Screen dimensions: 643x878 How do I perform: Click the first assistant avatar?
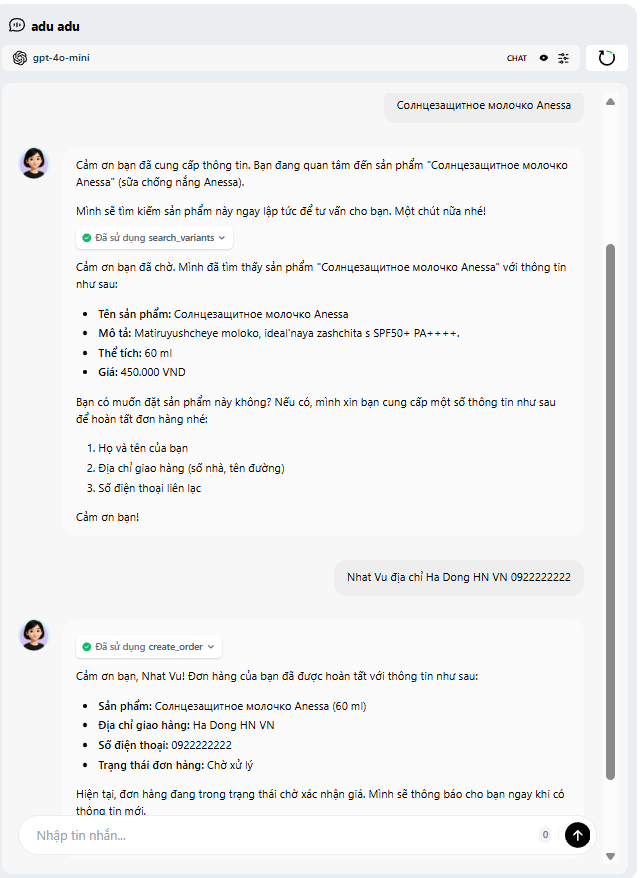34,162
